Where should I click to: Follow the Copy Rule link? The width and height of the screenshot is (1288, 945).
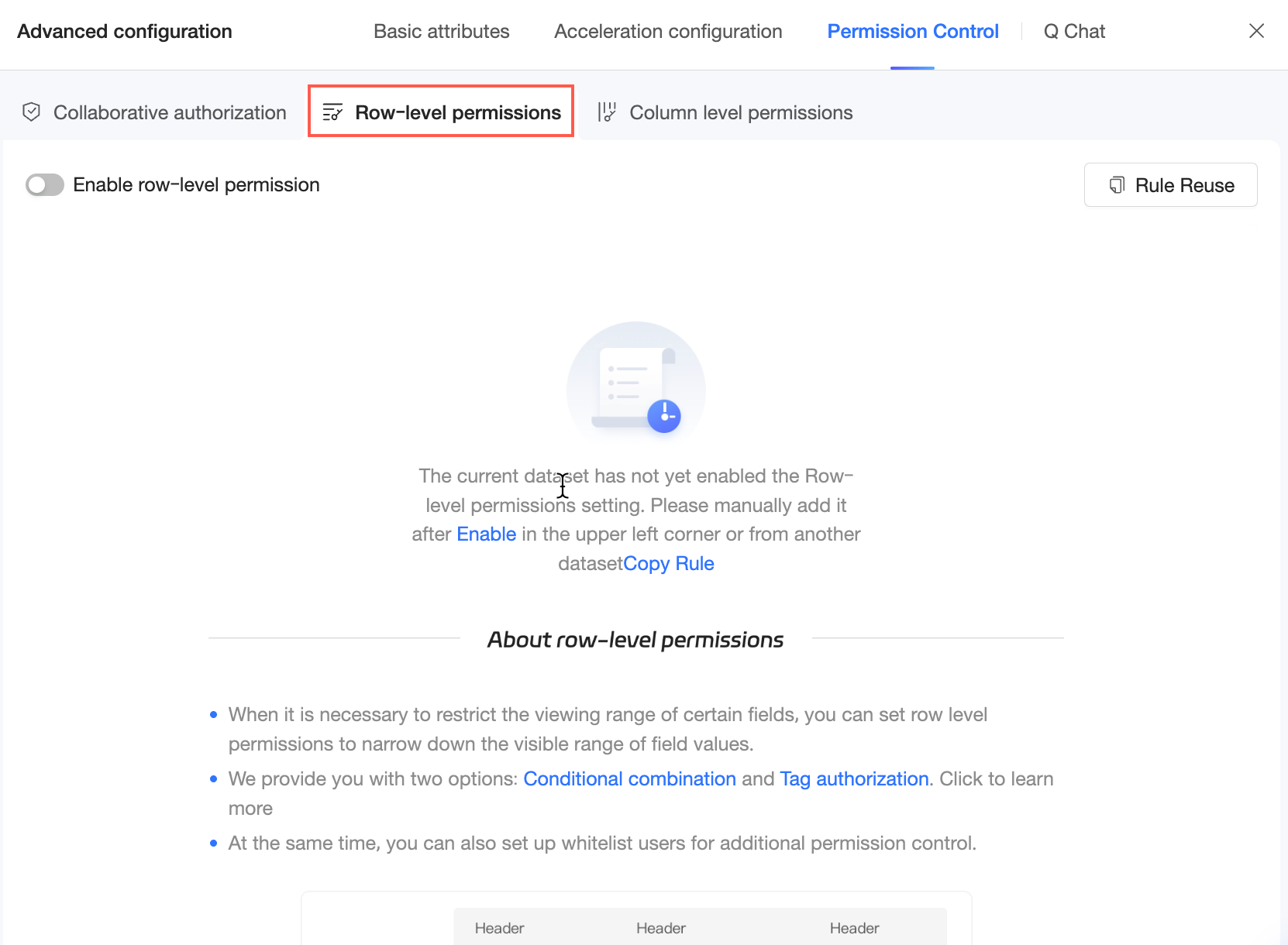(x=669, y=564)
